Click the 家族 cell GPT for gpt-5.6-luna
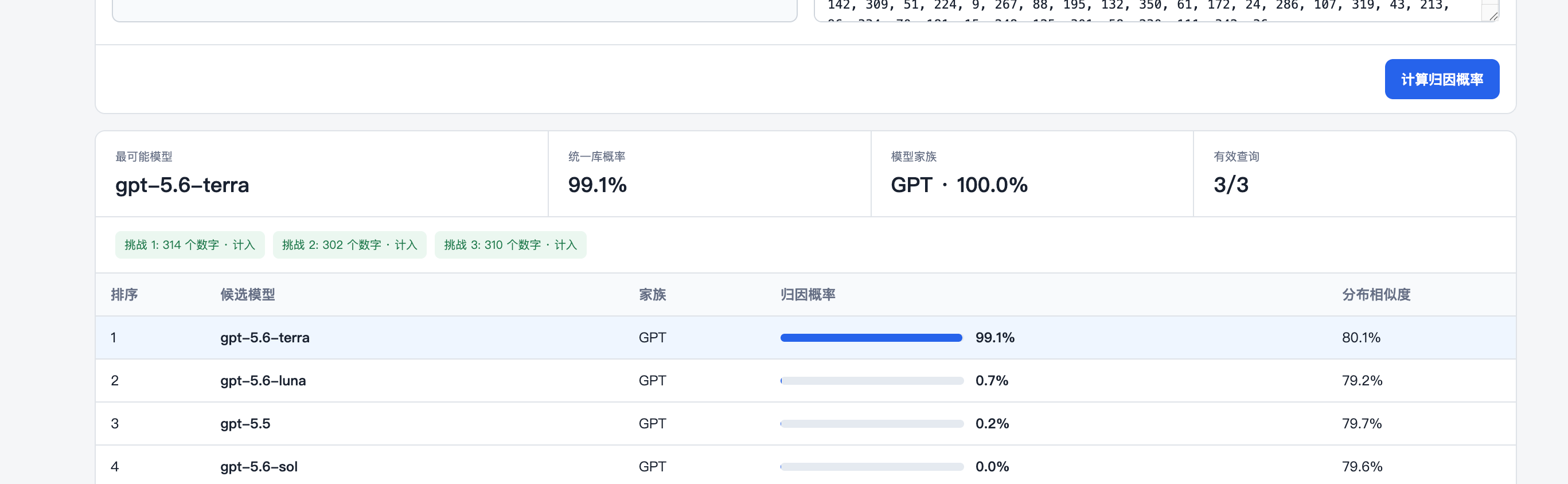This screenshot has width=1568, height=484. [653, 381]
